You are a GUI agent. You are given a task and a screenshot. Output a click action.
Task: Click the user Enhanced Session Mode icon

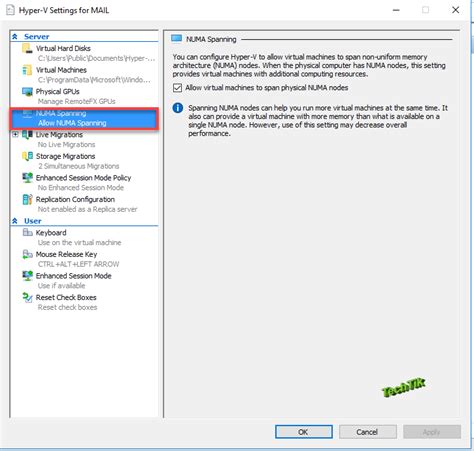click(27, 276)
